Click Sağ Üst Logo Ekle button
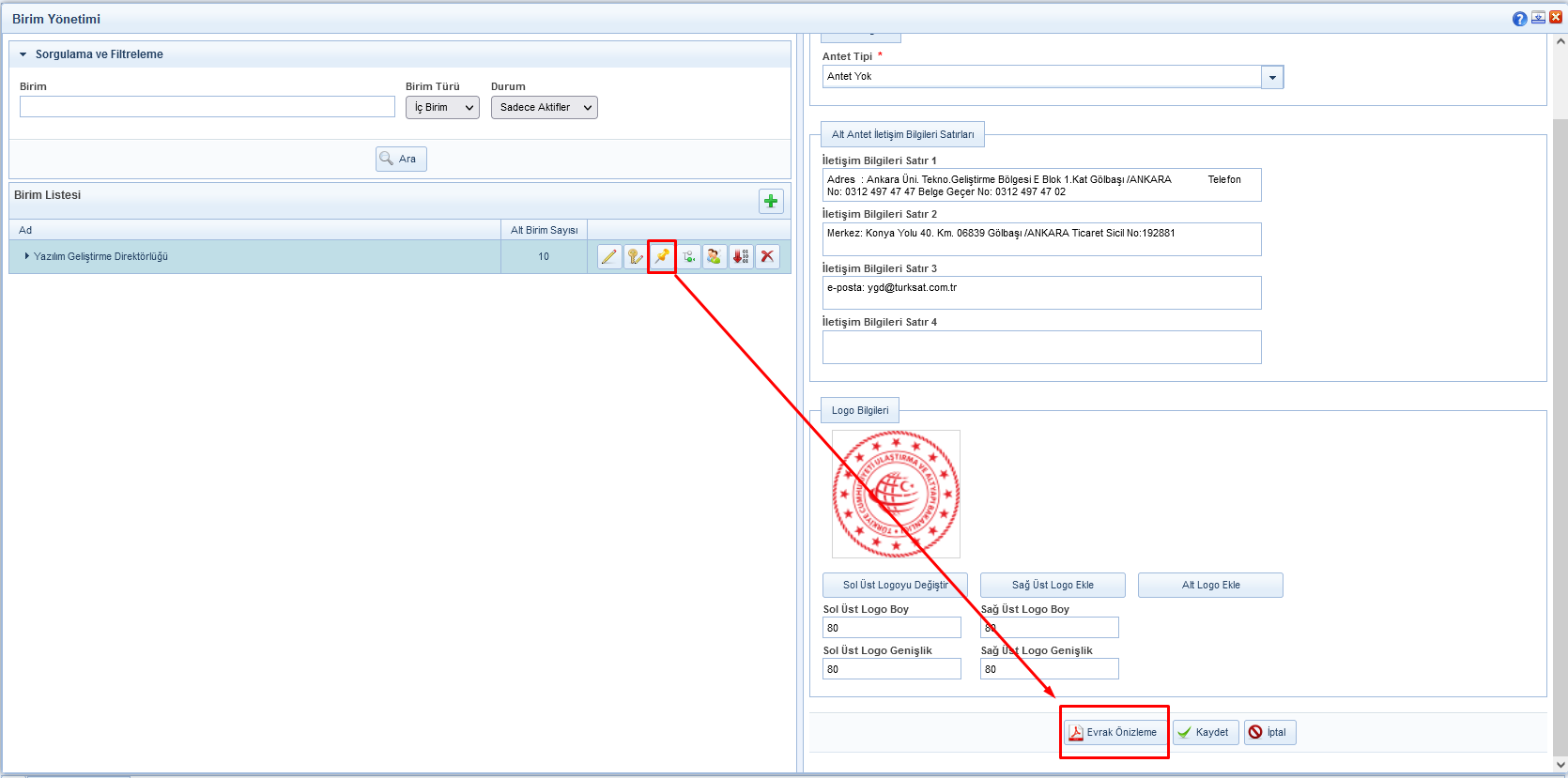 [x=1053, y=586]
